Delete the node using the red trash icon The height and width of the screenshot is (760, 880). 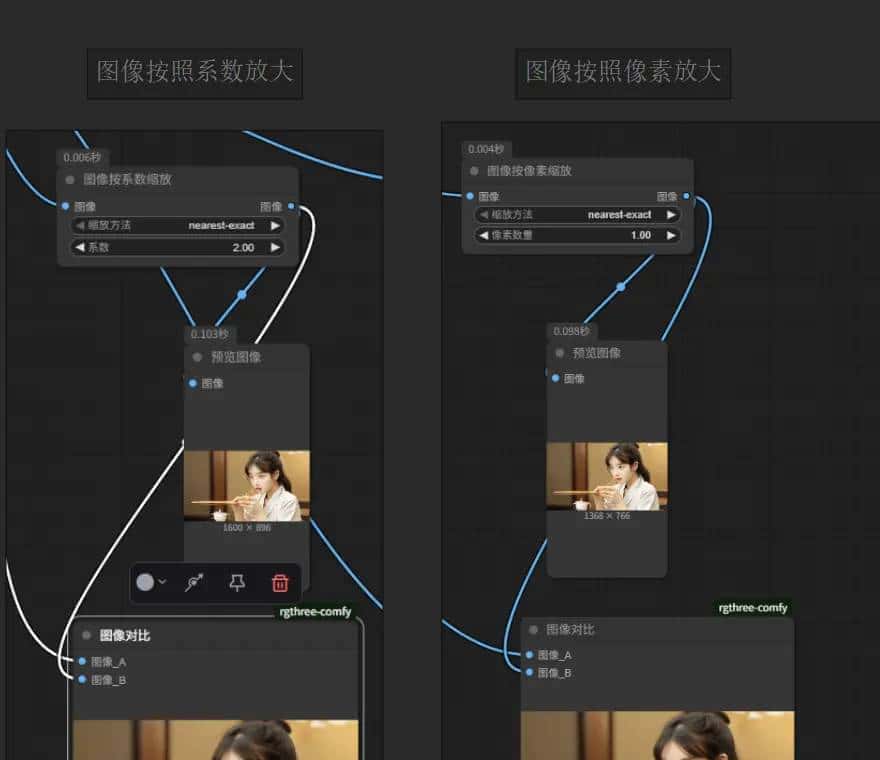(x=280, y=582)
